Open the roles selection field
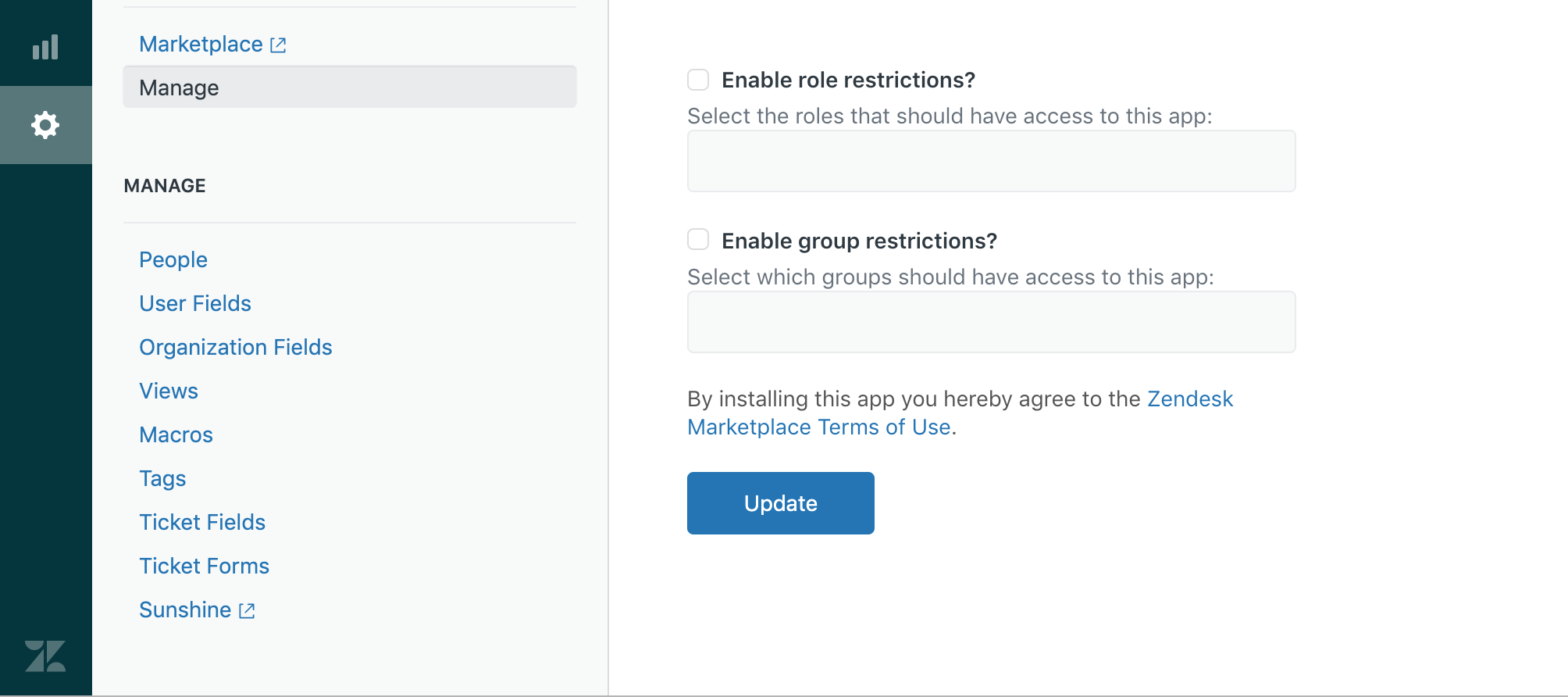This screenshot has height=697, width=1568. point(991,161)
